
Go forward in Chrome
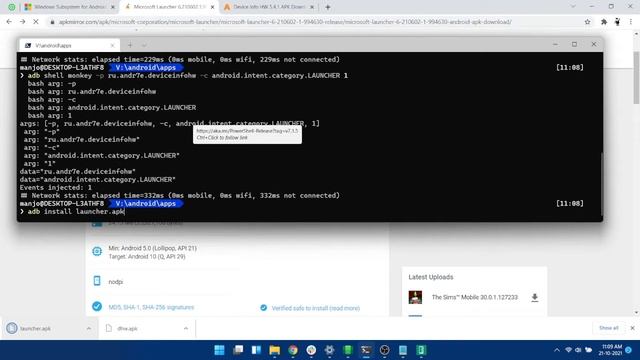tap(22, 22)
